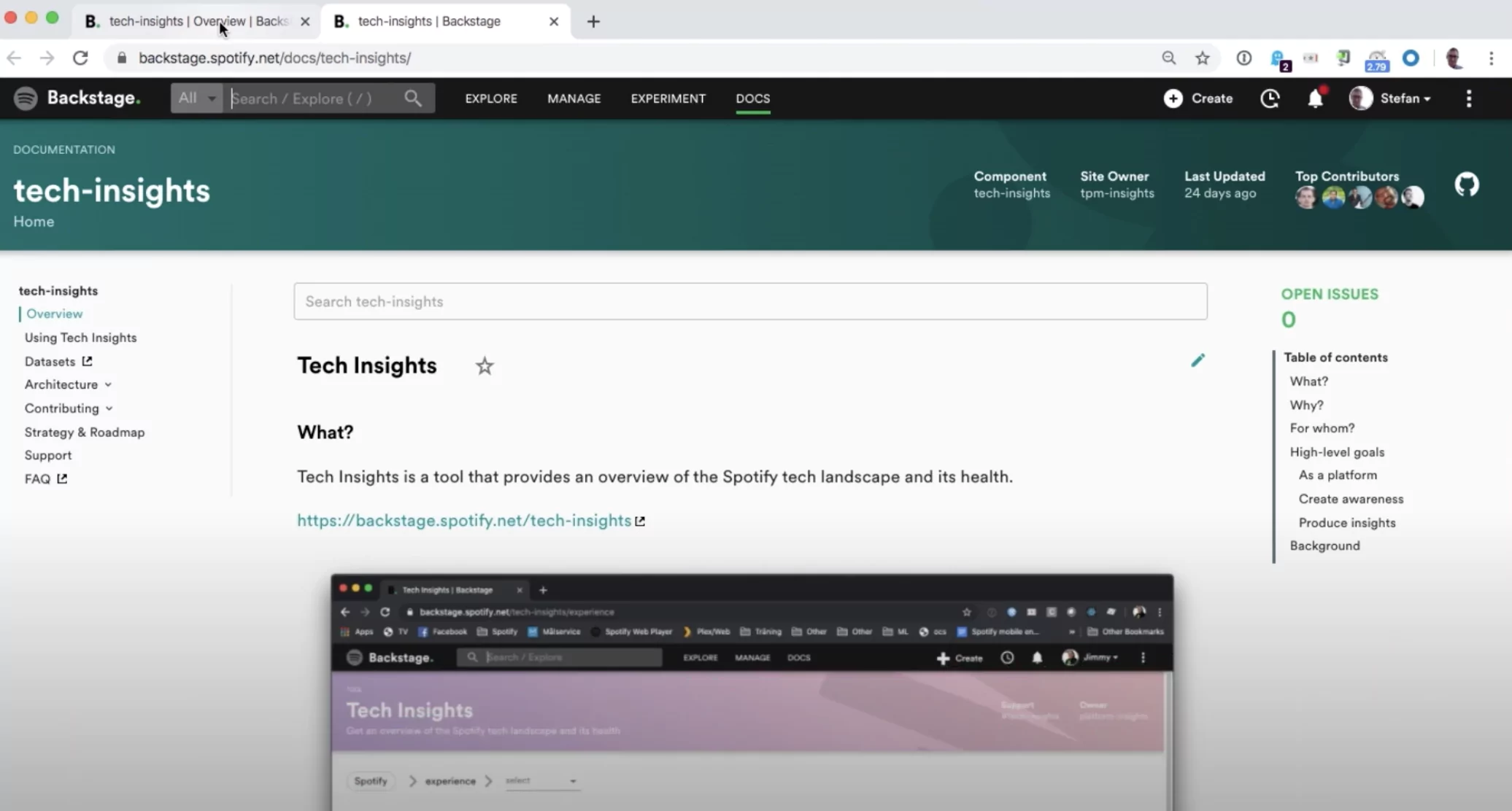1512x811 pixels.
Task: Open the Datasets external link
Action: 58,361
